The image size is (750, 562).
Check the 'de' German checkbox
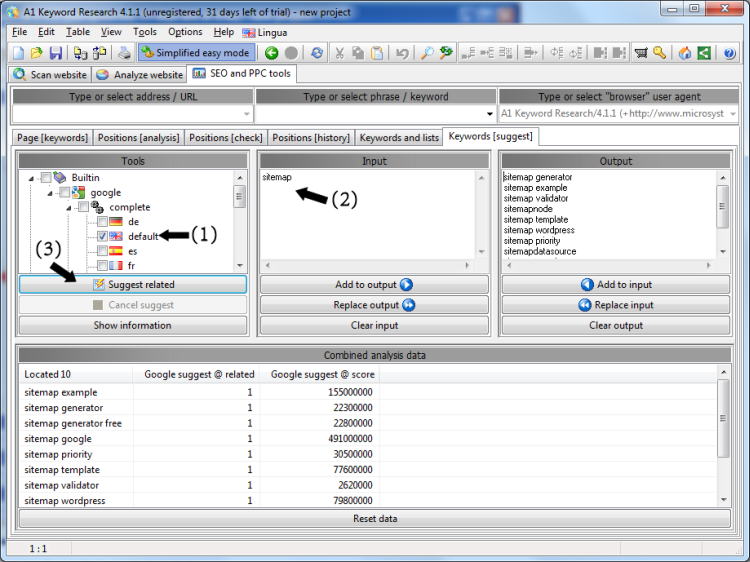(103, 222)
